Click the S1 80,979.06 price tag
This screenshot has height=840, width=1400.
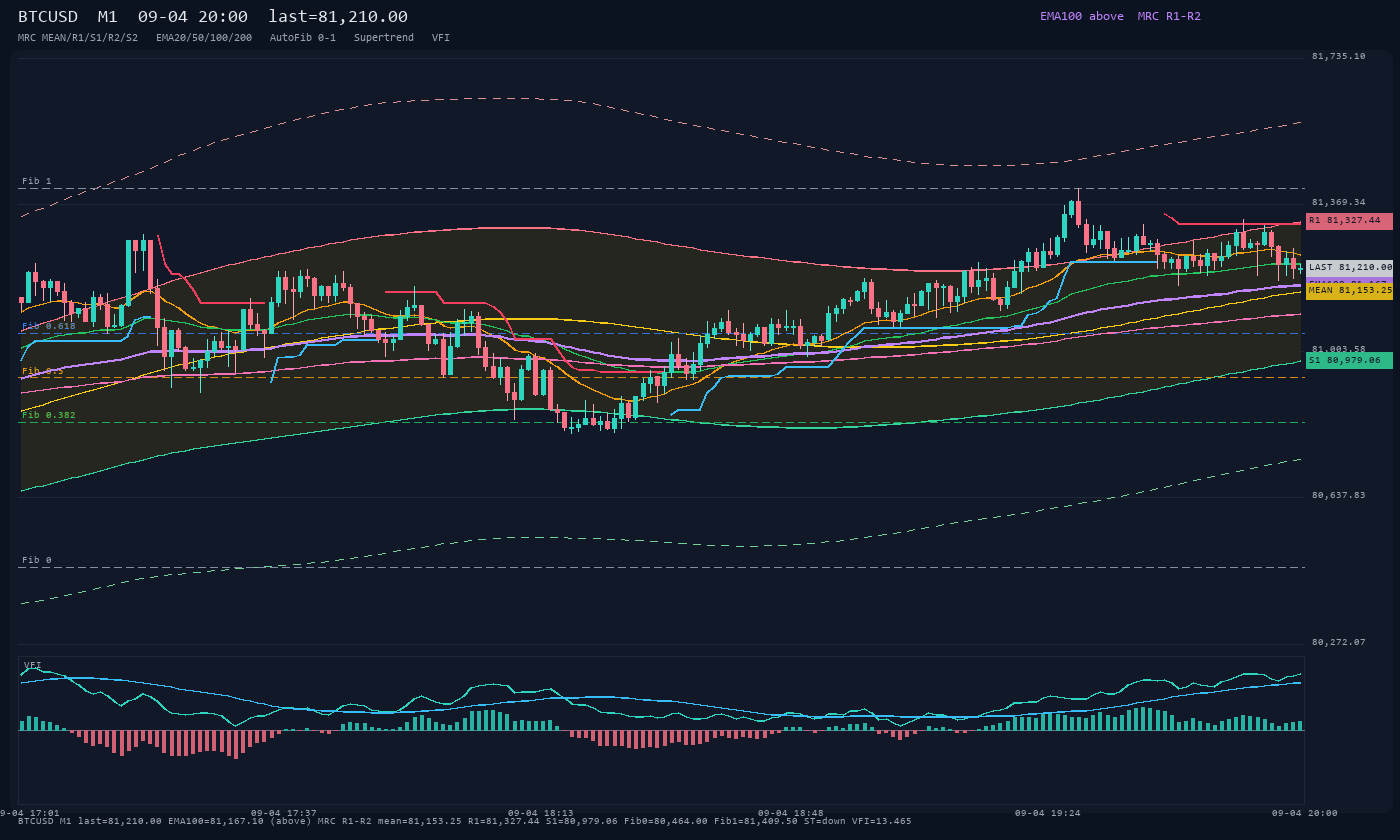coord(1349,360)
